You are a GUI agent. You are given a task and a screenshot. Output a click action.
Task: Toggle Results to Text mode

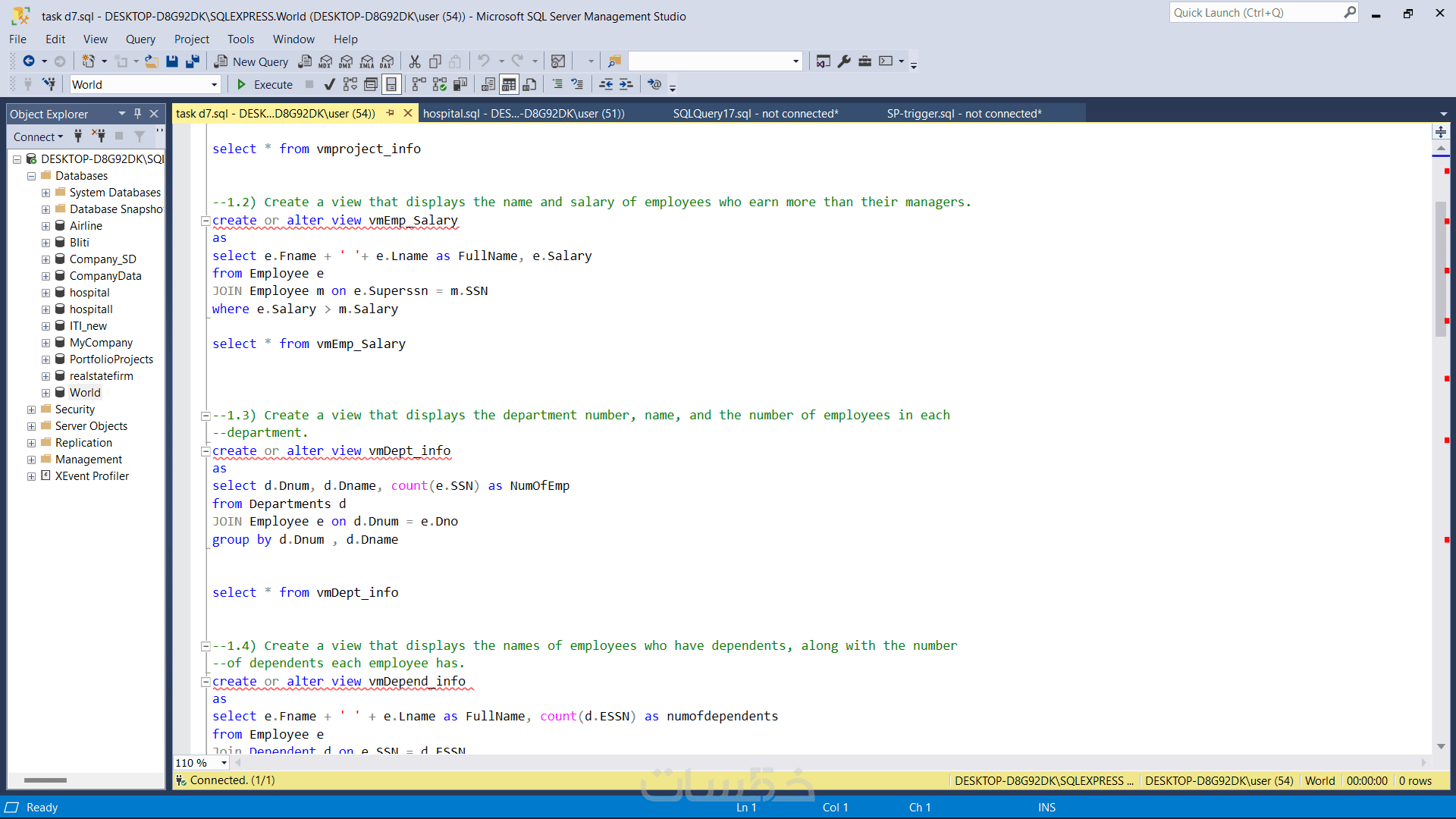coord(488,84)
